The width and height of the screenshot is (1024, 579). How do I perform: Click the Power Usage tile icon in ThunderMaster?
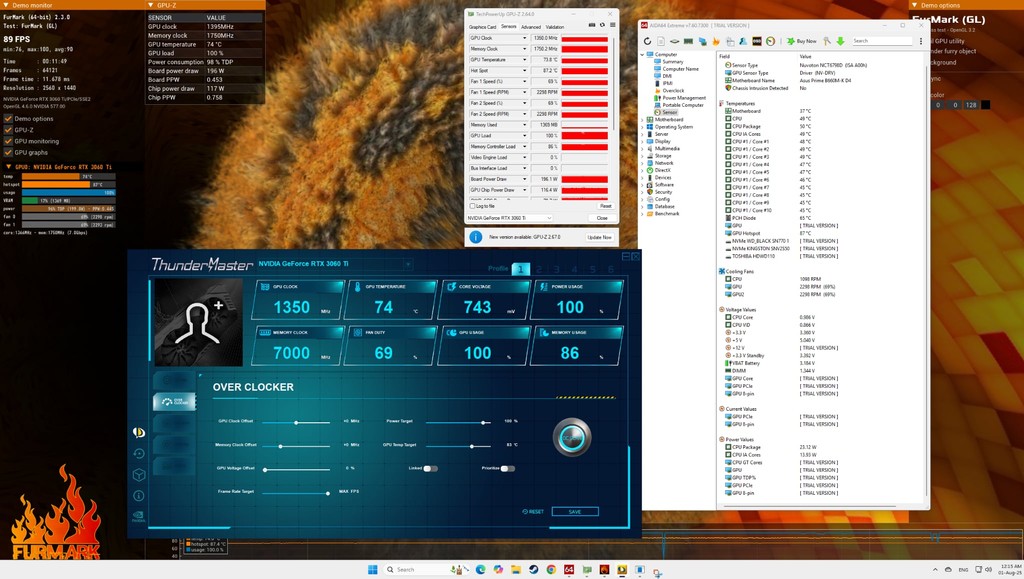pos(544,287)
